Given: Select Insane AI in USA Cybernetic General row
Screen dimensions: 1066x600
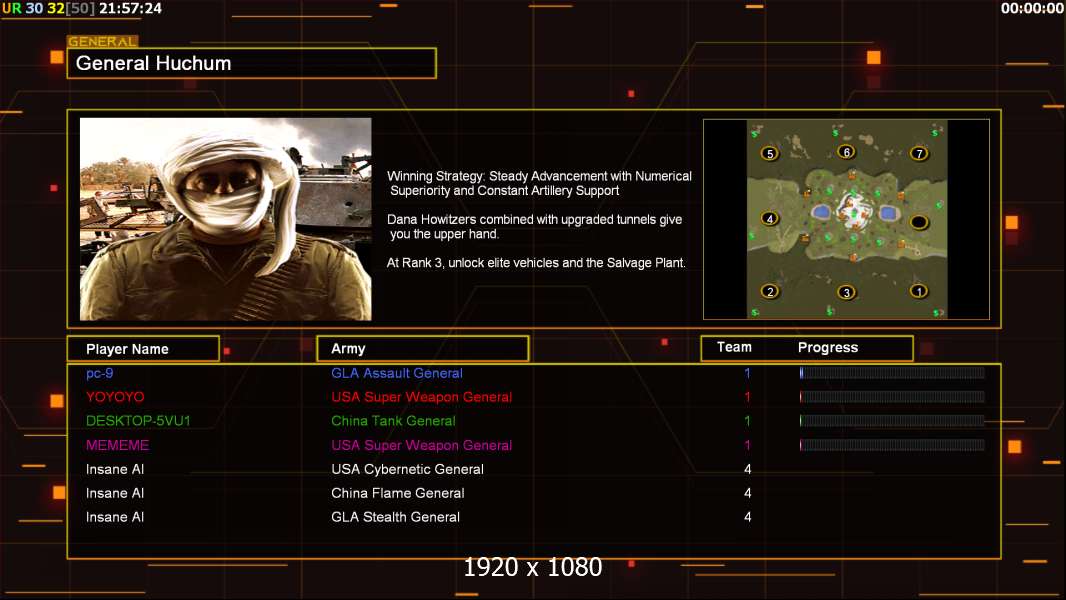Looking at the screenshot, I should point(115,469).
